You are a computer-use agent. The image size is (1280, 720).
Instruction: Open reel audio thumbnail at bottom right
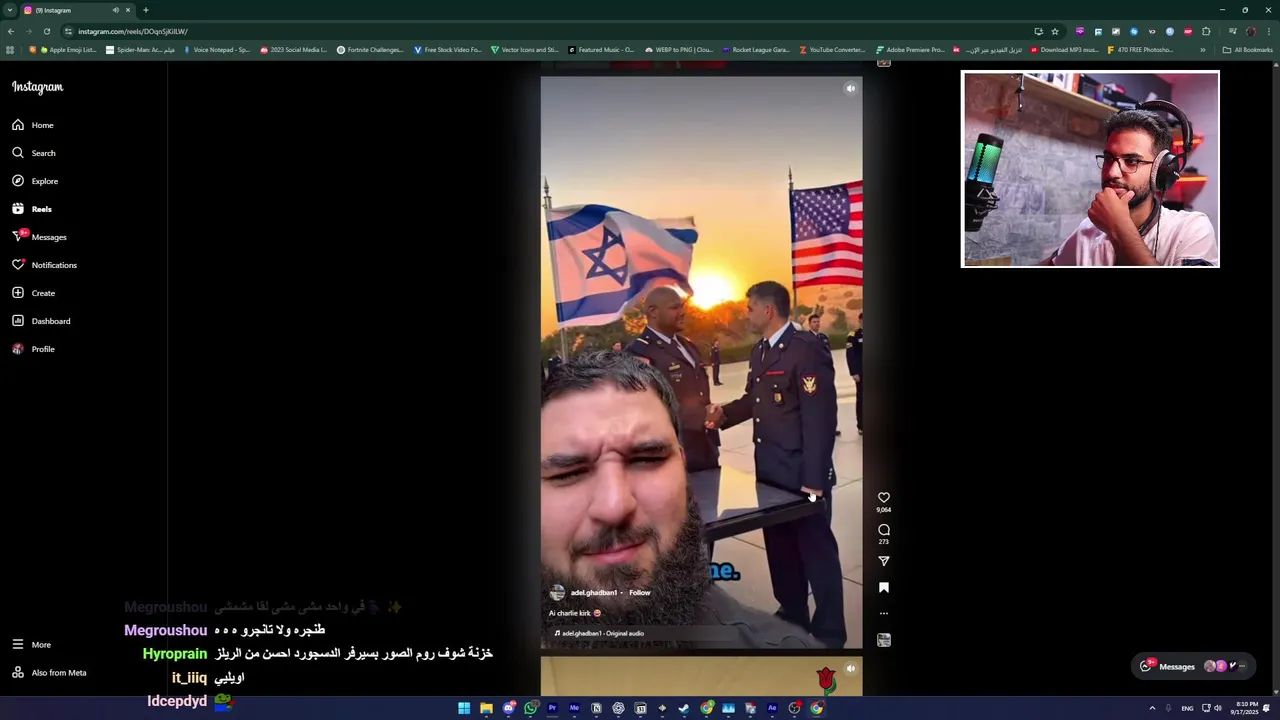tap(883, 640)
